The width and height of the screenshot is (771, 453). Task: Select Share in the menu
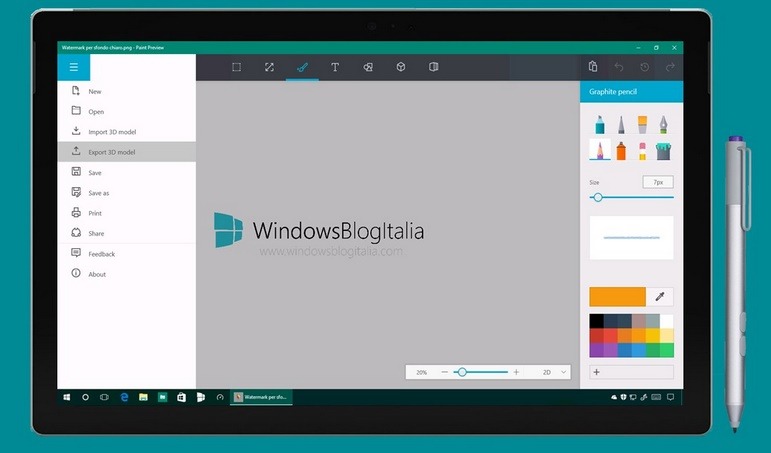127,233
